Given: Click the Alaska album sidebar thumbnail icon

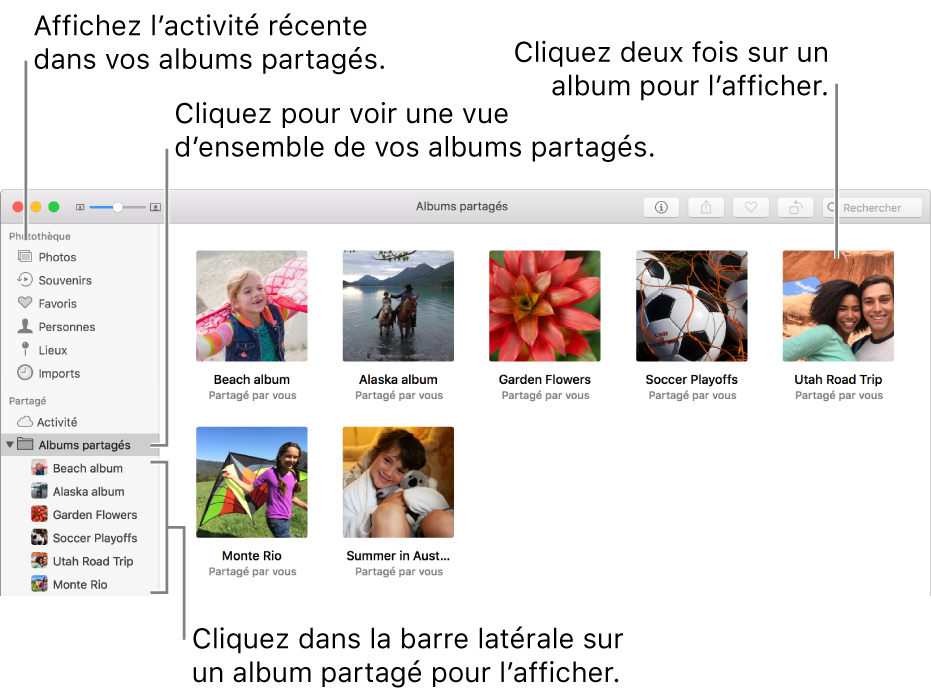Looking at the screenshot, I should click(x=39, y=491).
